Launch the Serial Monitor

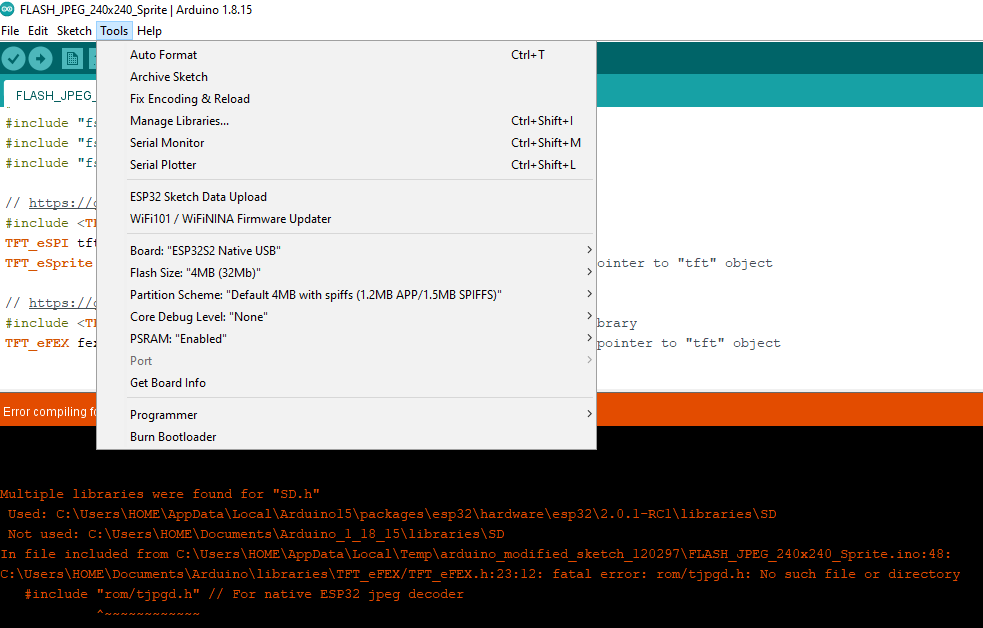[x=346, y=142]
